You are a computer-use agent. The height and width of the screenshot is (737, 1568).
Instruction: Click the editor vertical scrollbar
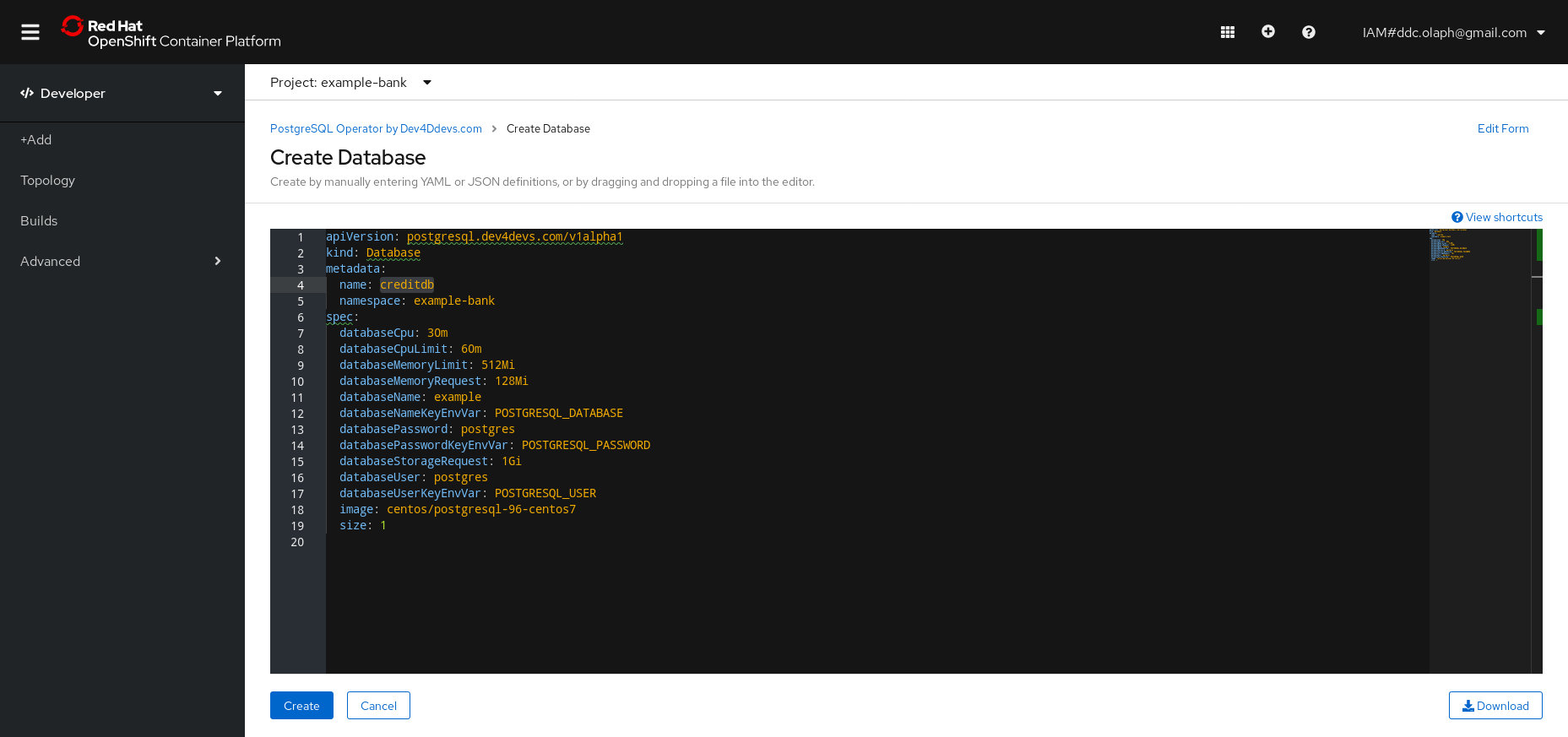click(x=1537, y=451)
